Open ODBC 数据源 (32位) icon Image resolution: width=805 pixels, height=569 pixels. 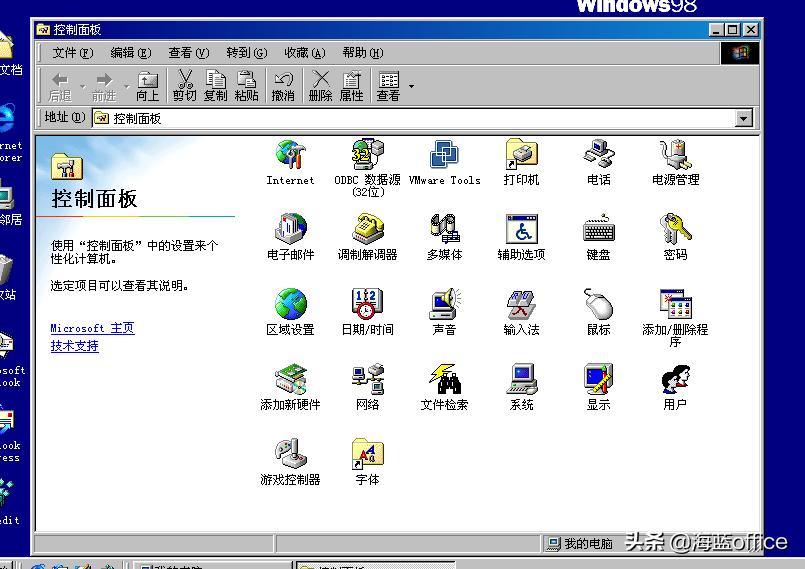368,168
